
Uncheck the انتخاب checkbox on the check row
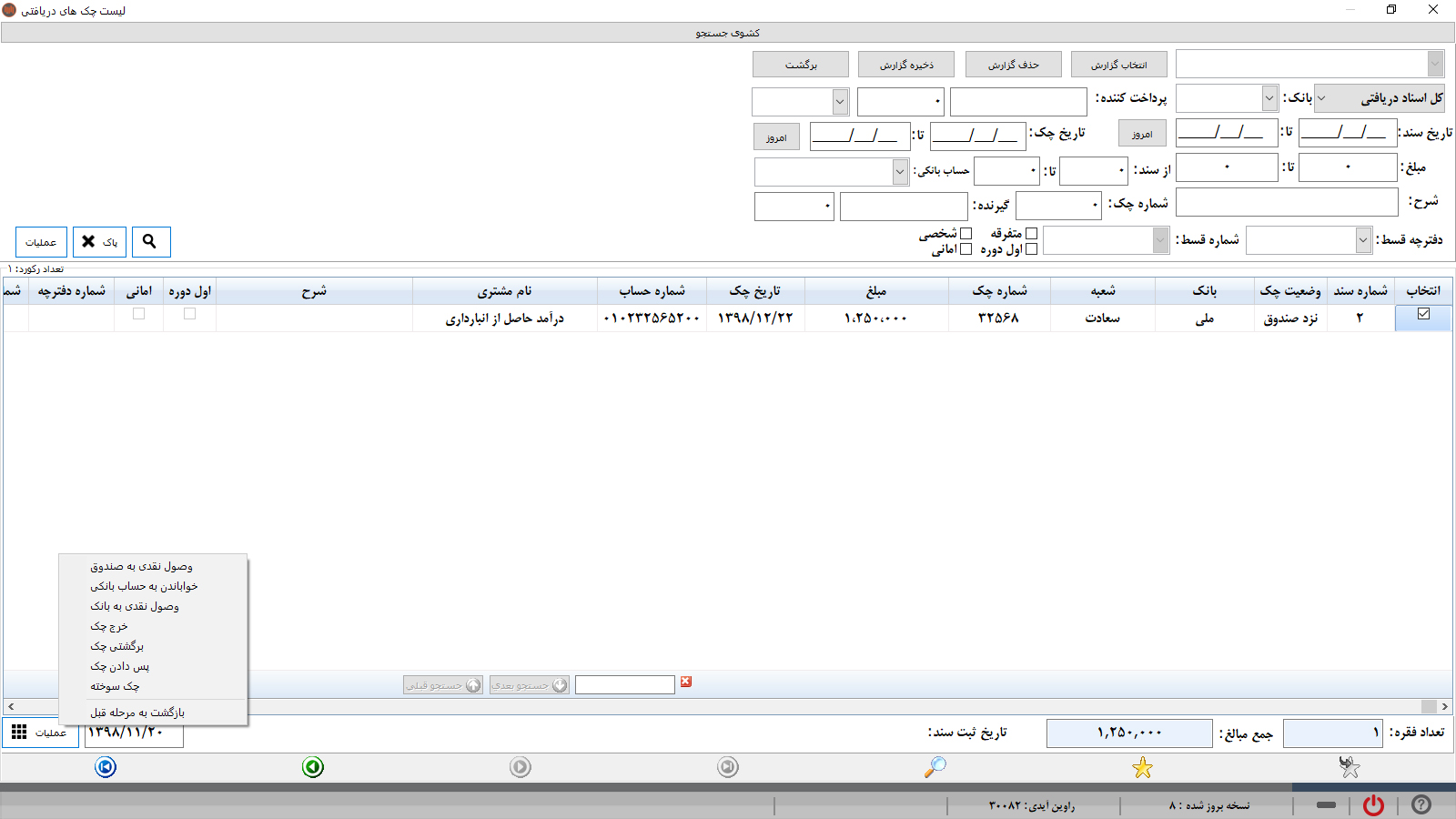point(1423,314)
